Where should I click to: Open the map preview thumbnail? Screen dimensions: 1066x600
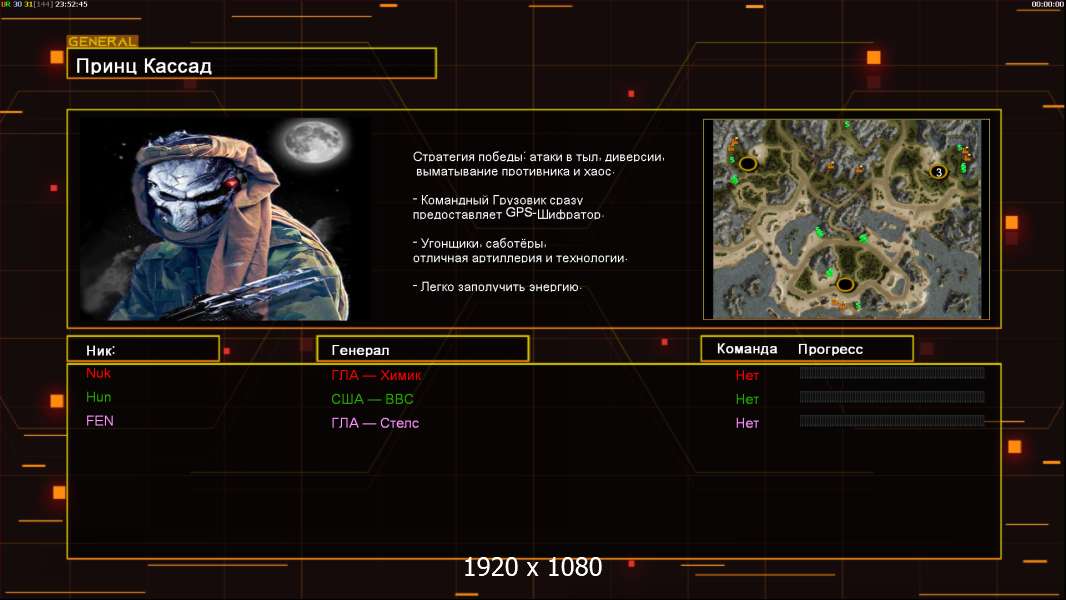846,219
